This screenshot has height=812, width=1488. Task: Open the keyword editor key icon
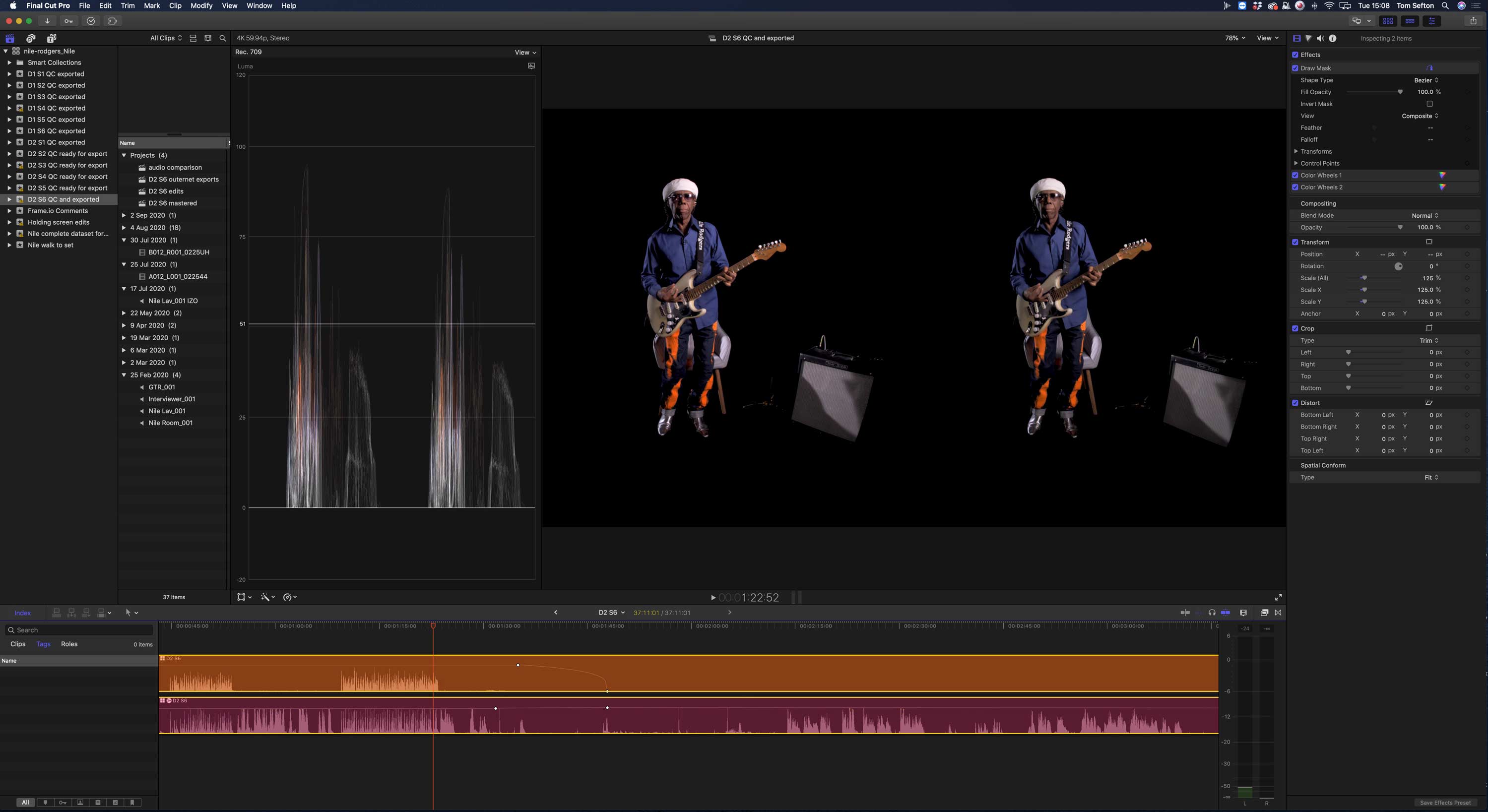[x=69, y=21]
